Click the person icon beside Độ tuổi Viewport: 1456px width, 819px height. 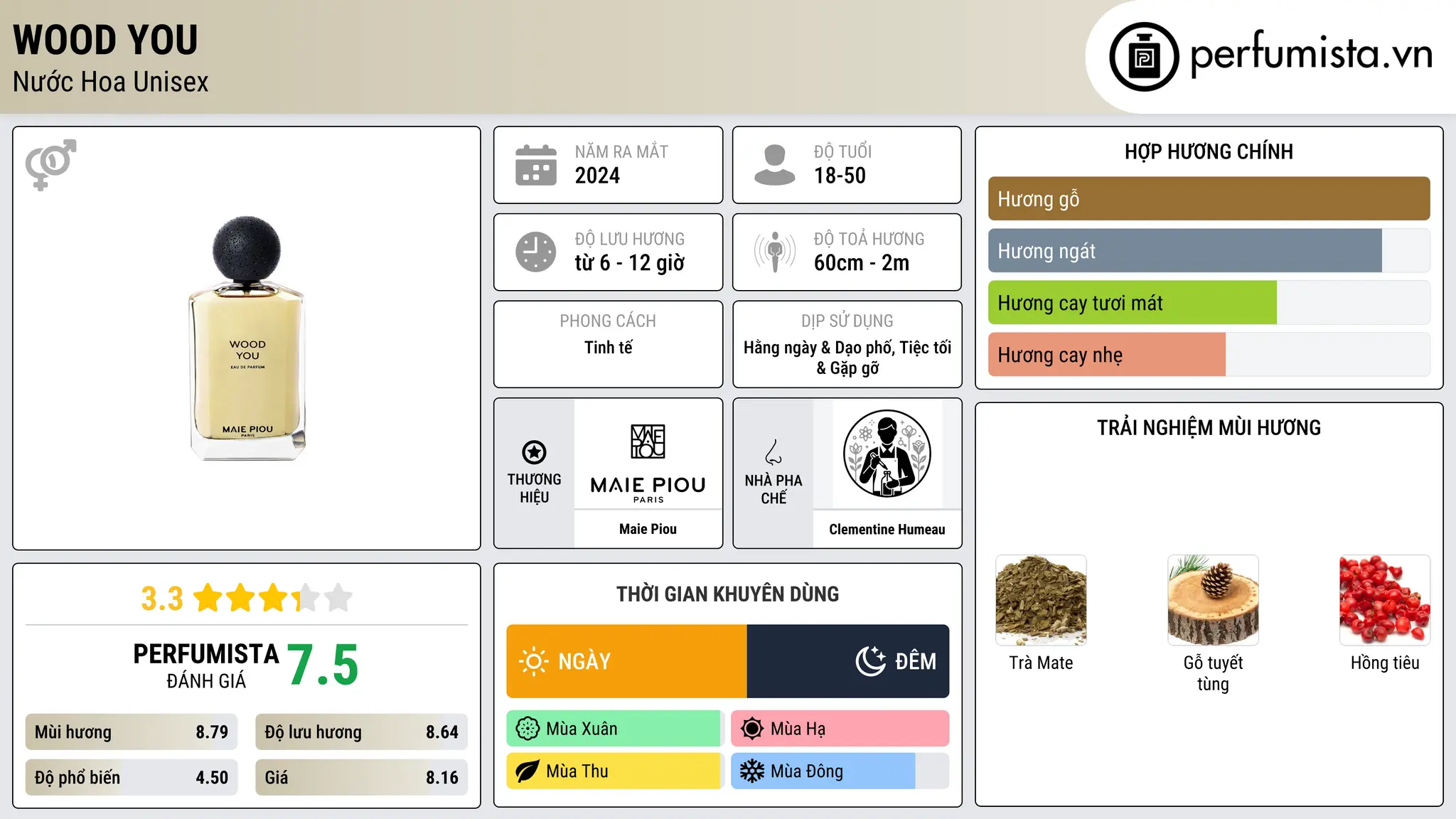pos(774,165)
